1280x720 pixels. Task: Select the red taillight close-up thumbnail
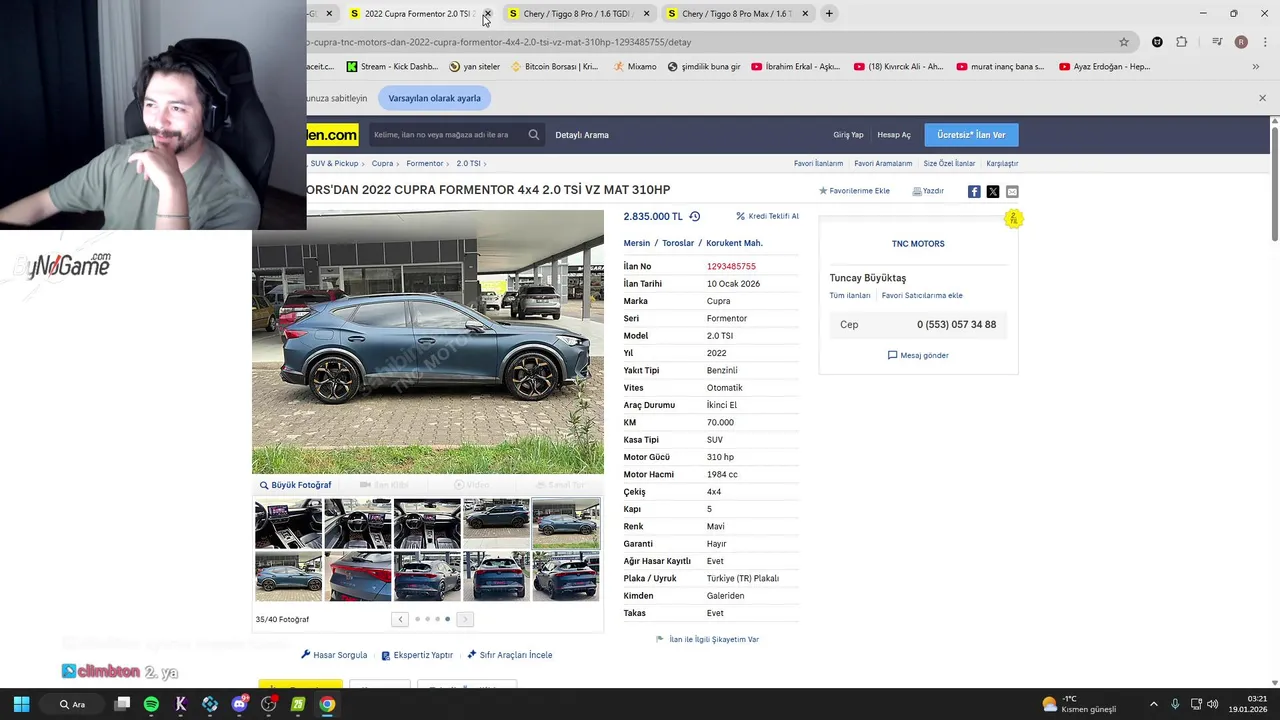click(358, 576)
